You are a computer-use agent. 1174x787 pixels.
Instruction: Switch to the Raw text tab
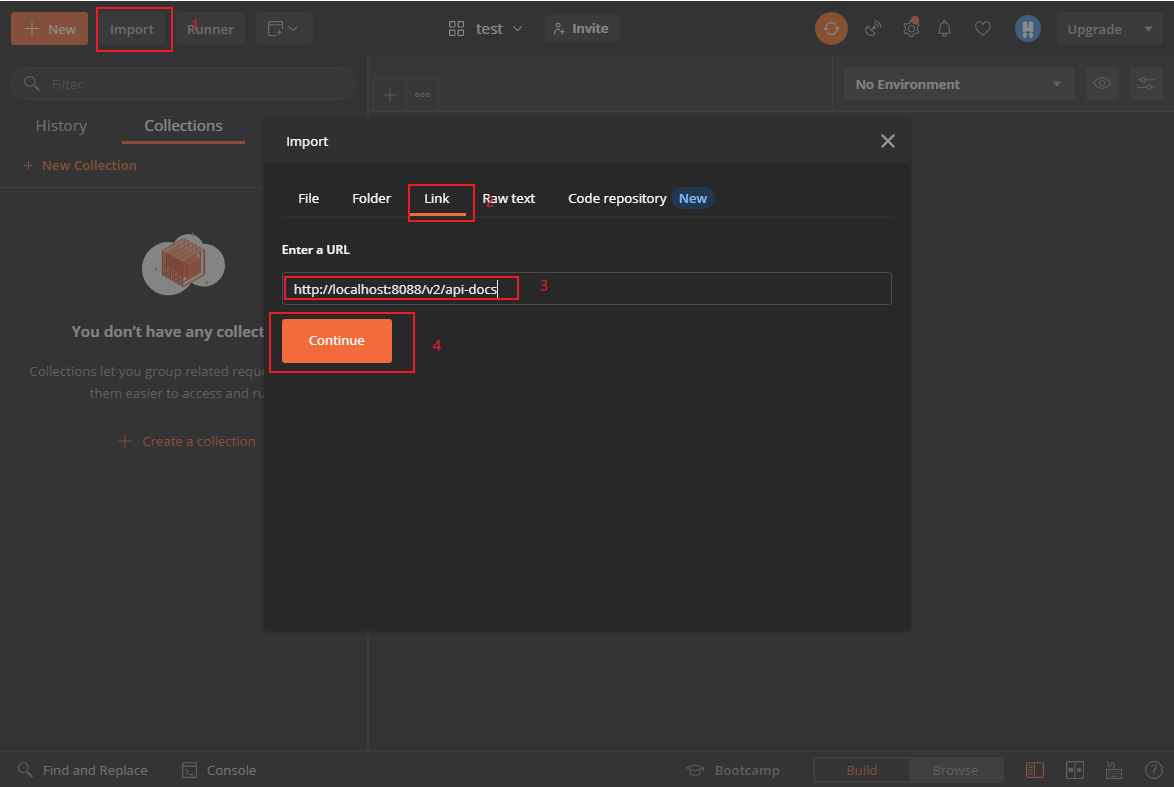pos(509,198)
